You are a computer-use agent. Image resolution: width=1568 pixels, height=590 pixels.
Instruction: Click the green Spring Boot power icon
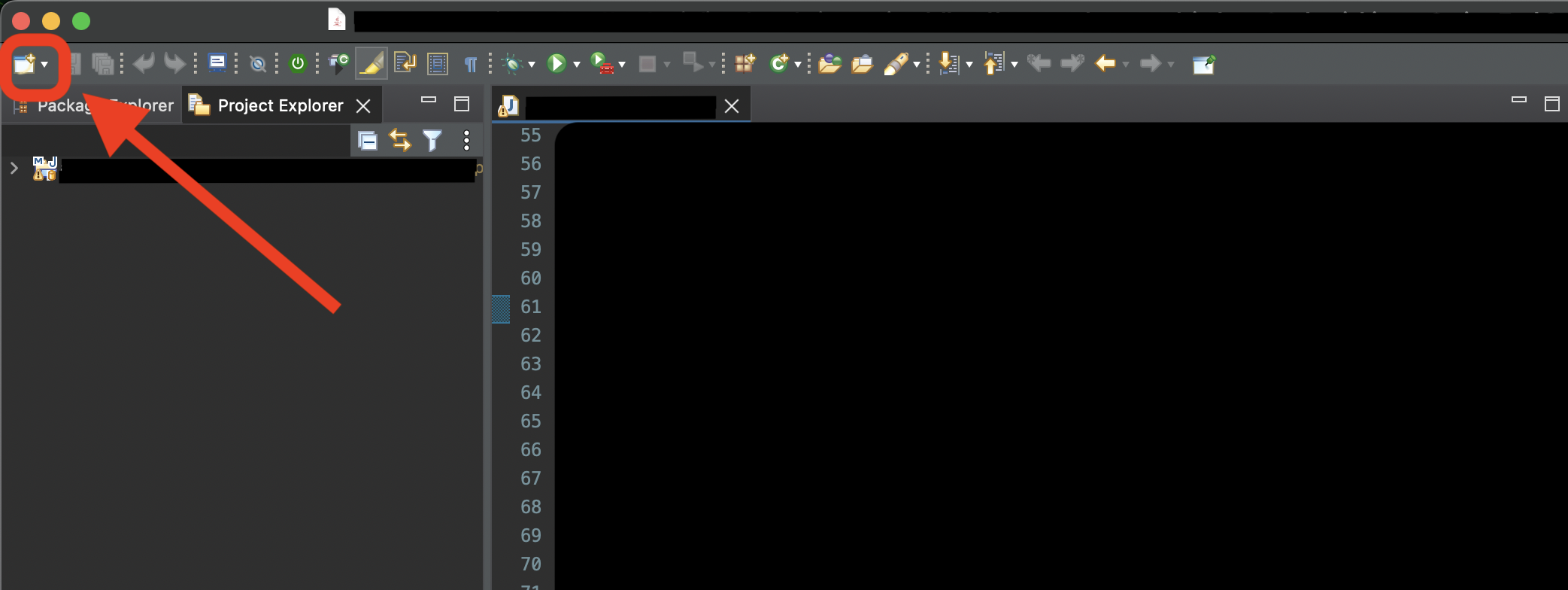298,64
